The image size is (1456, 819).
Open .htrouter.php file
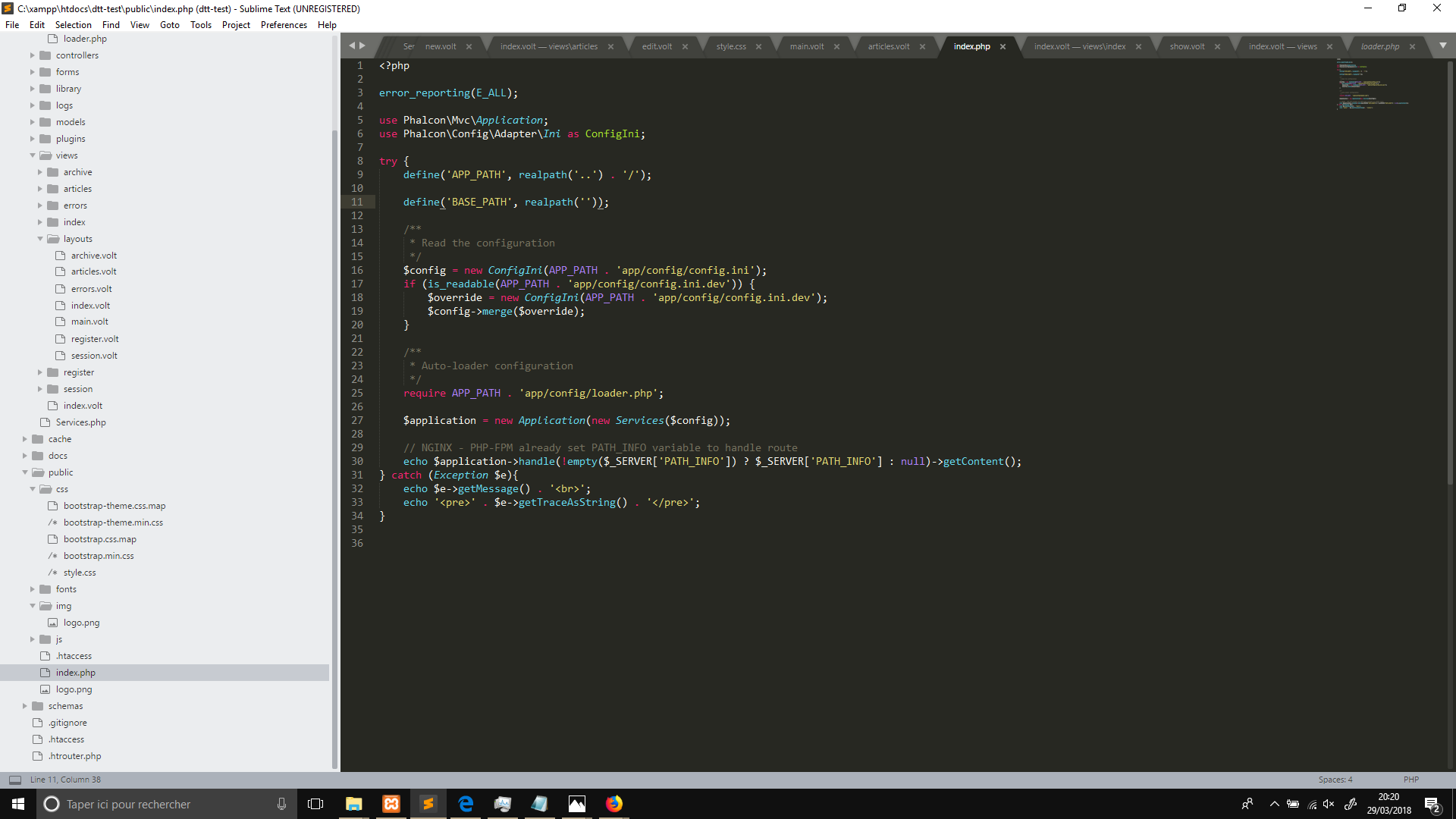74,756
